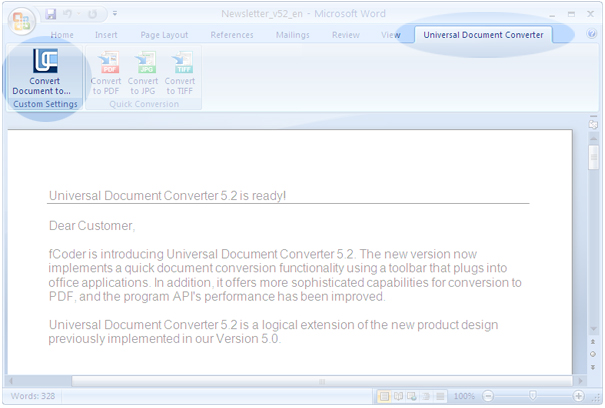The image size is (605, 408).
Task: Click the Dear Customer, line
Action: pos(92,225)
